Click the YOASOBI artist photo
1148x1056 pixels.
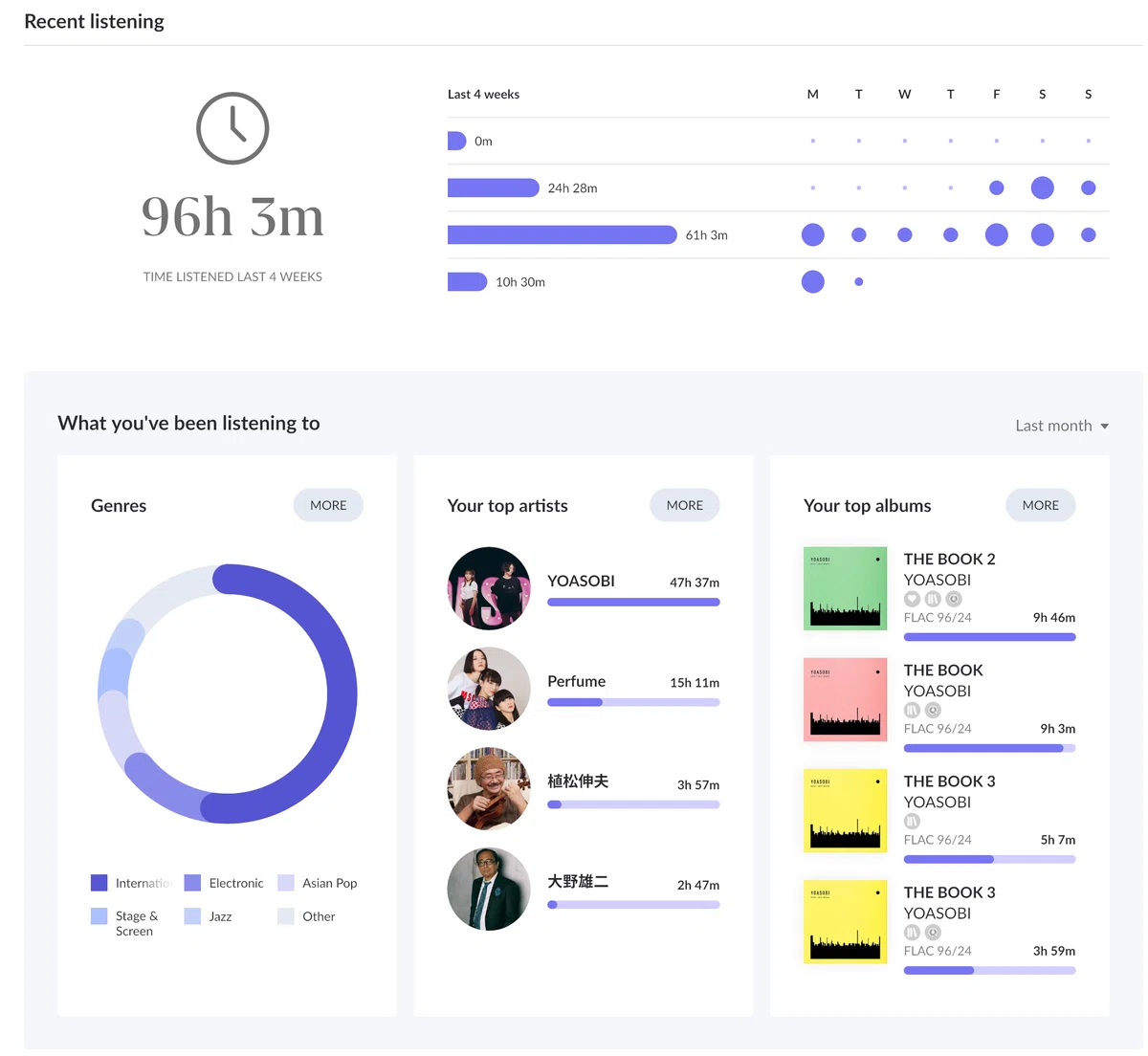point(489,588)
